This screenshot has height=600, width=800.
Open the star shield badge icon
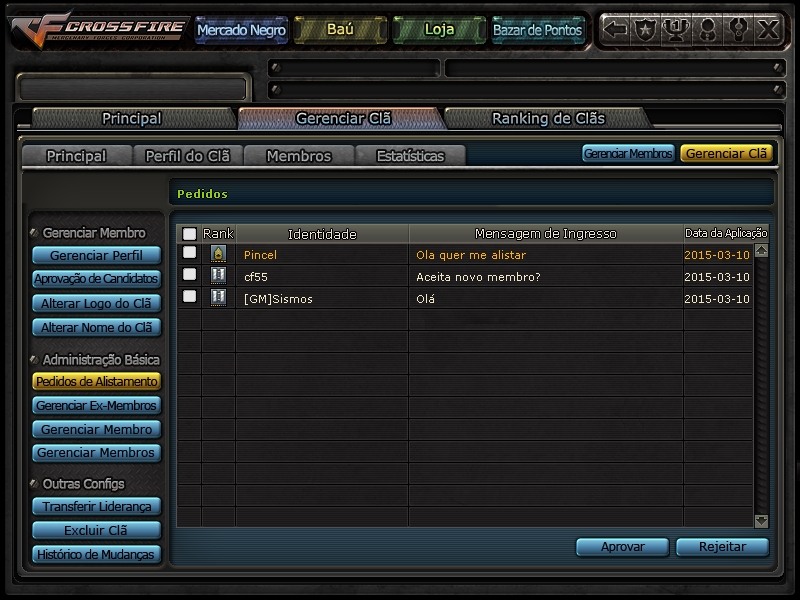coord(645,29)
